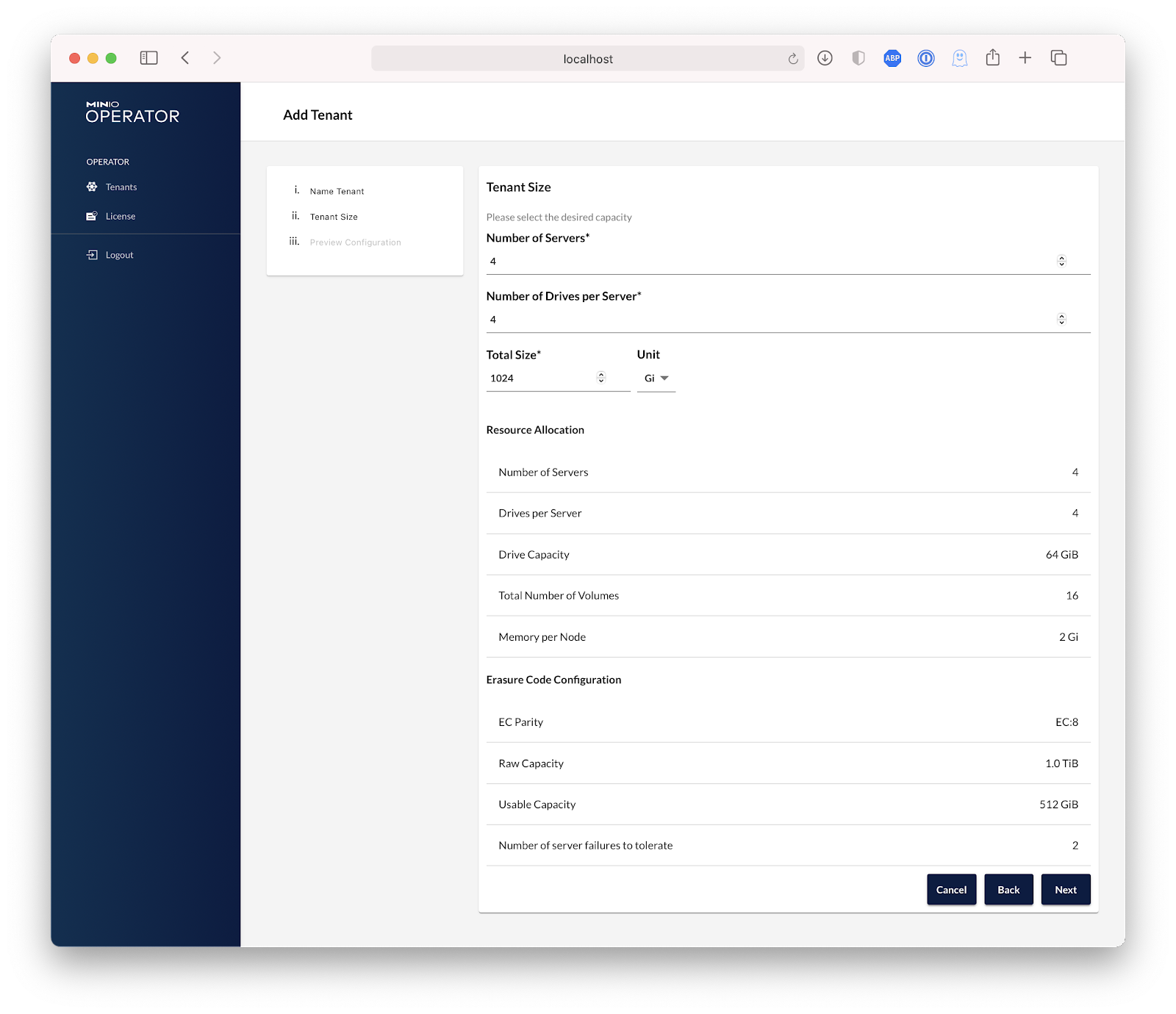Click the Drives per Server stepper arrows

click(1061, 319)
